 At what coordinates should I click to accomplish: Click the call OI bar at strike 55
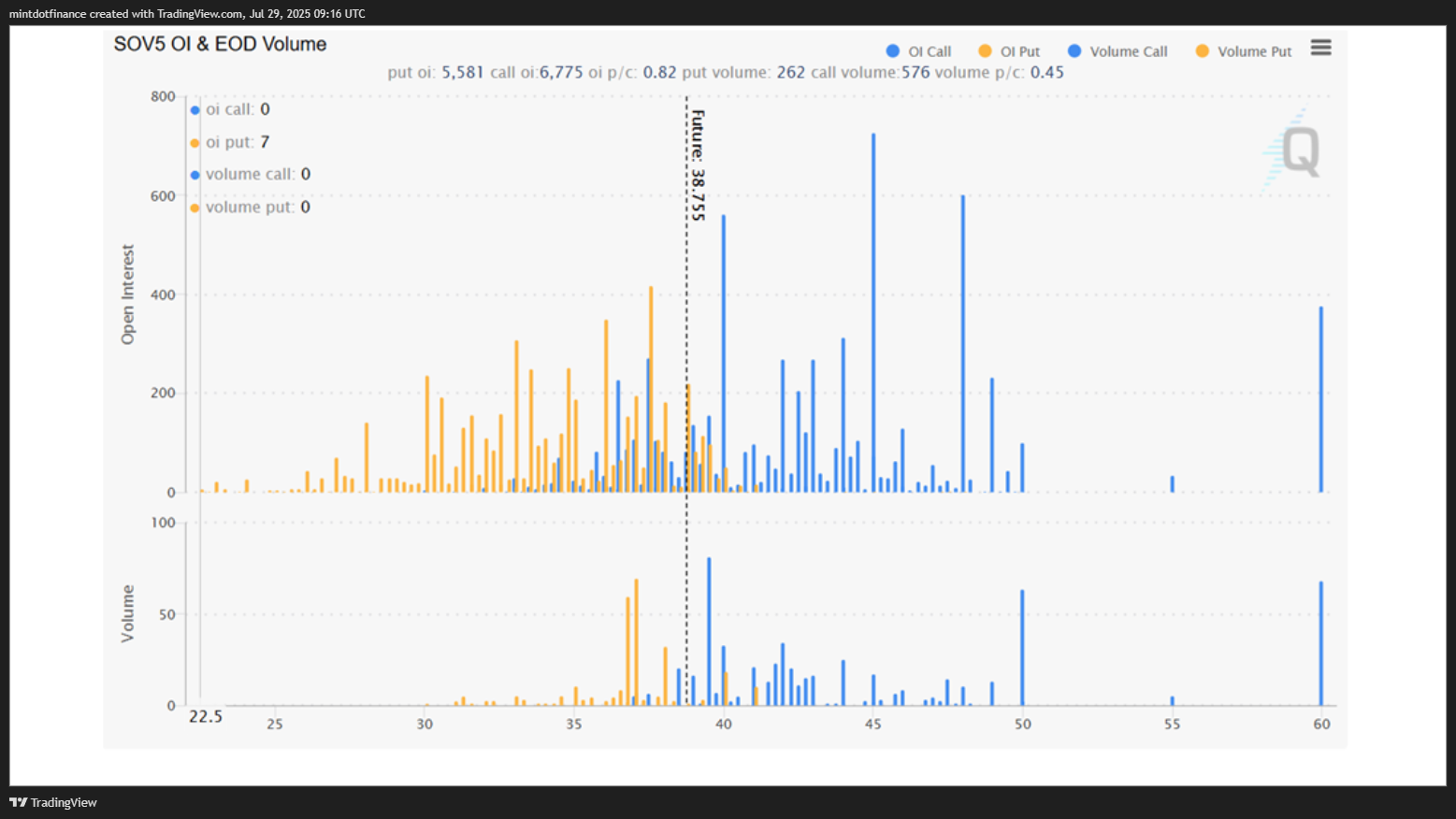click(1172, 484)
